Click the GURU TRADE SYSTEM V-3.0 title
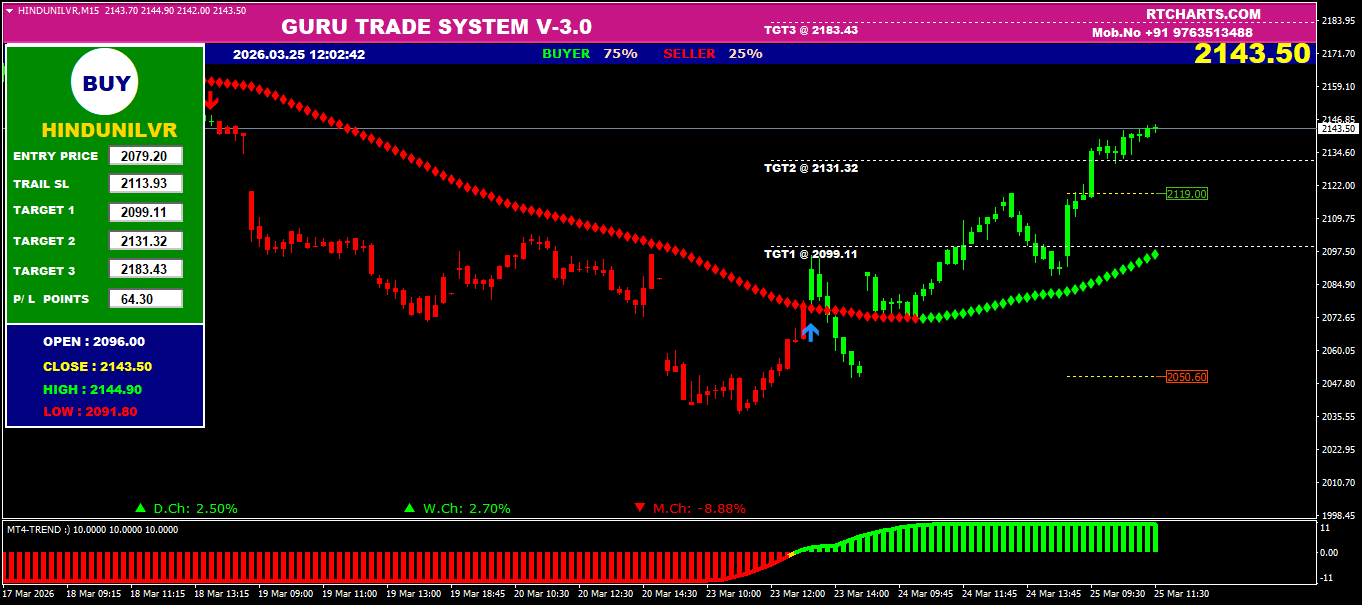 436,26
